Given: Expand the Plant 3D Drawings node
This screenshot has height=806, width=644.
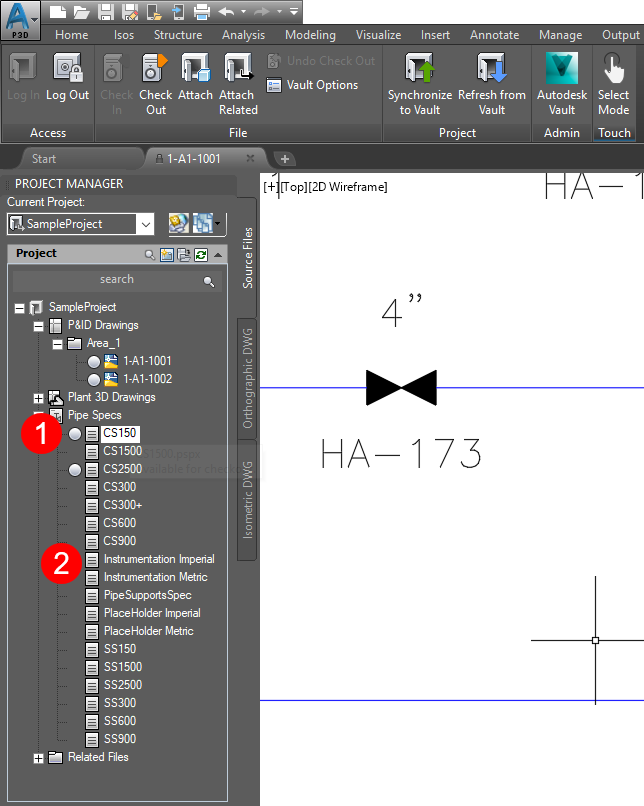Looking at the screenshot, I should pyautogui.click(x=39, y=397).
